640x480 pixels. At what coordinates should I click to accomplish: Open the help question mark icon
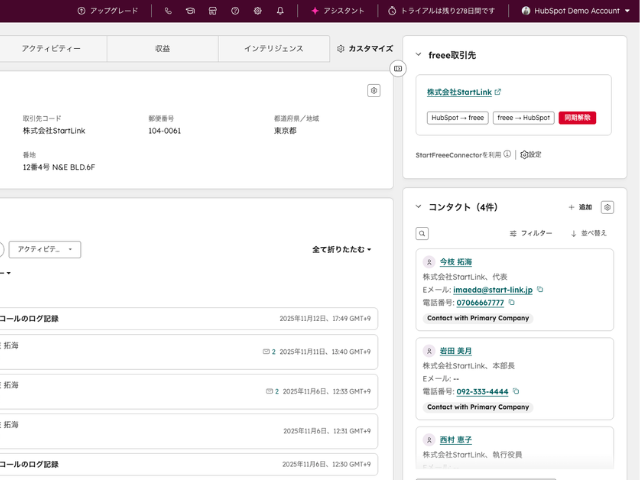235,11
